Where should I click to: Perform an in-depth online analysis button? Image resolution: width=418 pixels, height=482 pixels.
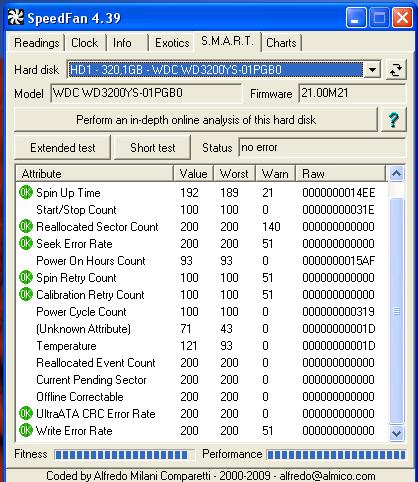(x=196, y=120)
